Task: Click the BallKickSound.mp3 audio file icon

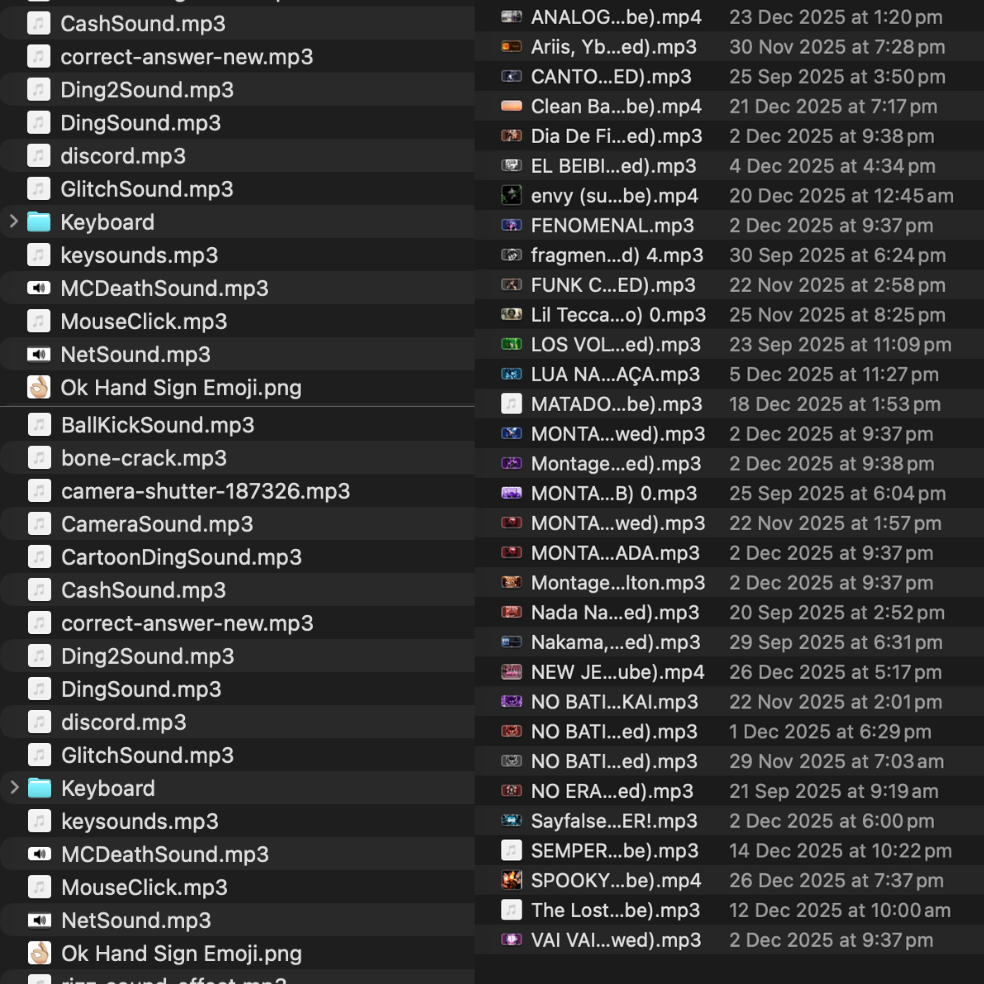Action: tap(39, 425)
